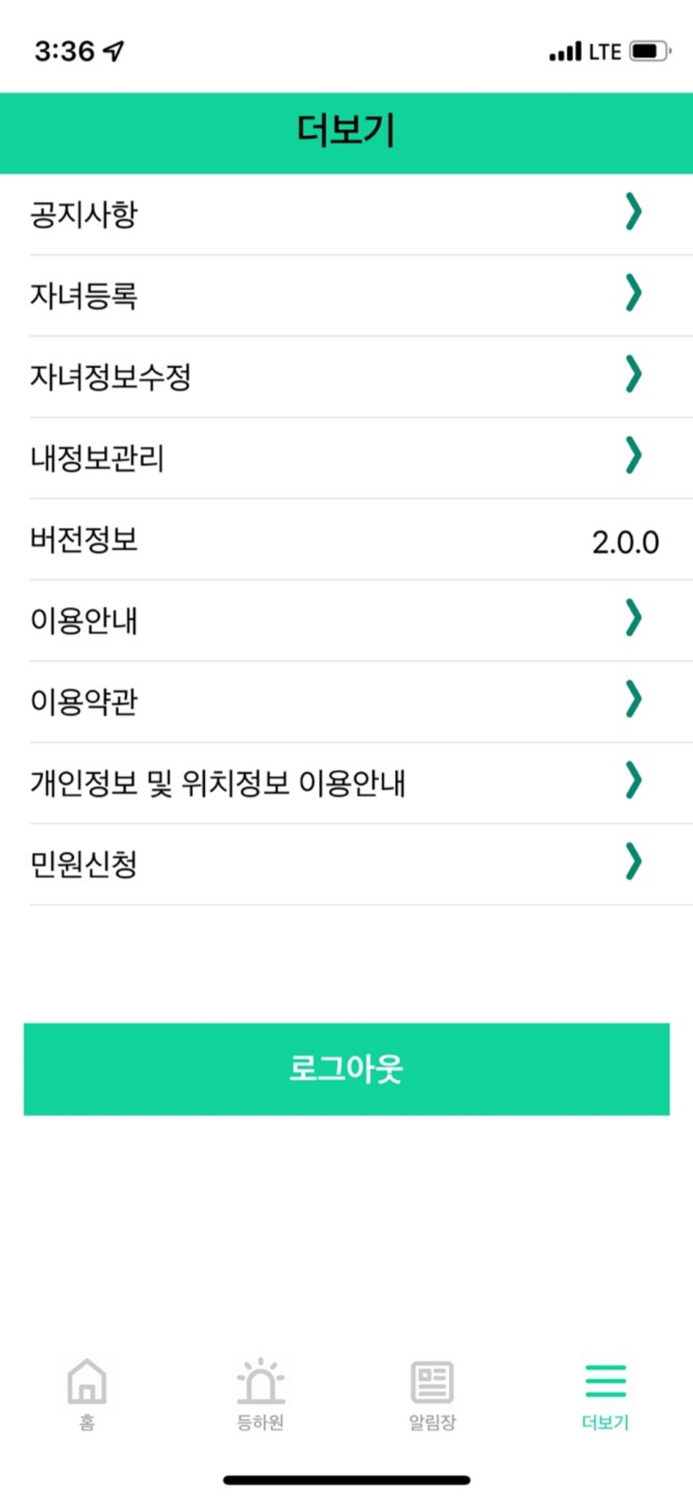Viewport: 693px width, 1500px height.
Task: Expand the 민원신청 row chevron
Action: click(x=632, y=862)
